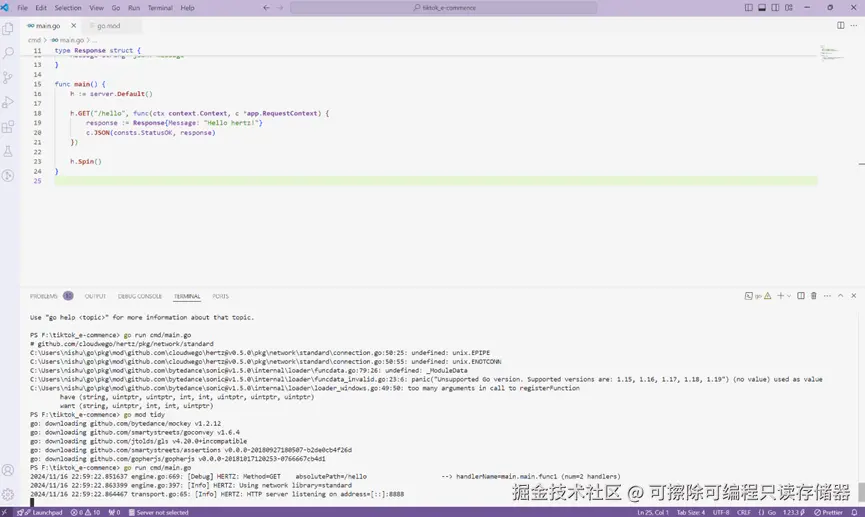Kill the terminal with trash icon
Viewport: 865px width, 517px height.
point(814,296)
